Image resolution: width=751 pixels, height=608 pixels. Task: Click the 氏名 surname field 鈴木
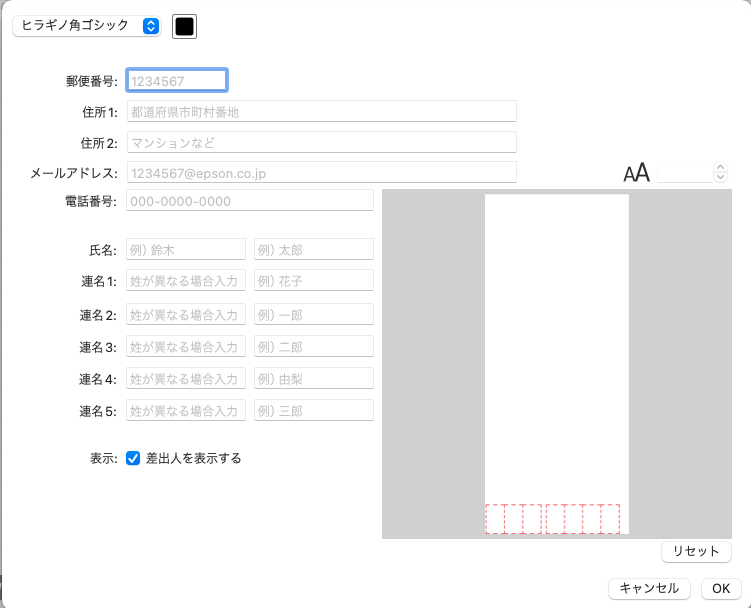click(186, 249)
